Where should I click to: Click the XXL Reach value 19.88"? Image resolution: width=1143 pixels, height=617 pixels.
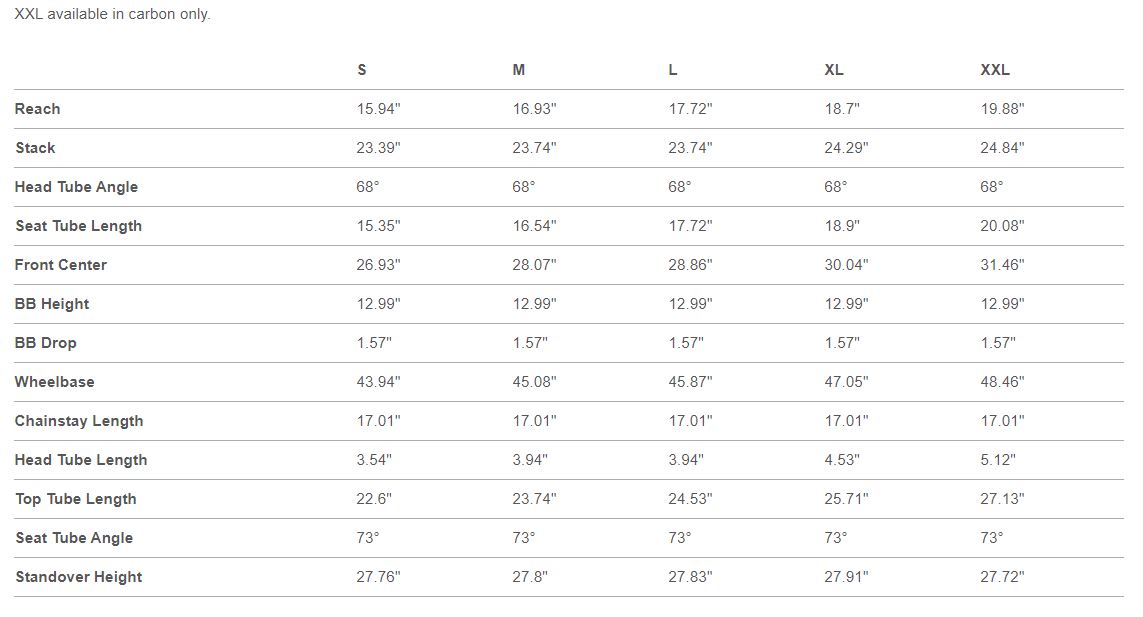1002,109
